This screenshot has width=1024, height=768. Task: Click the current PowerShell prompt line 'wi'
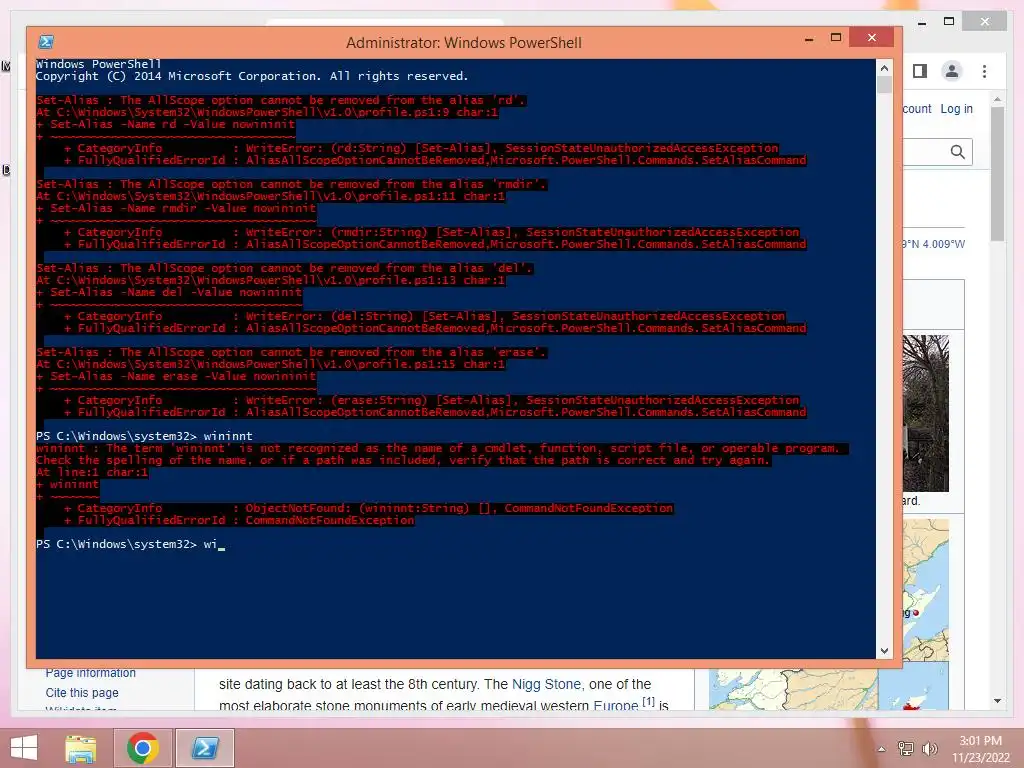(x=131, y=544)
